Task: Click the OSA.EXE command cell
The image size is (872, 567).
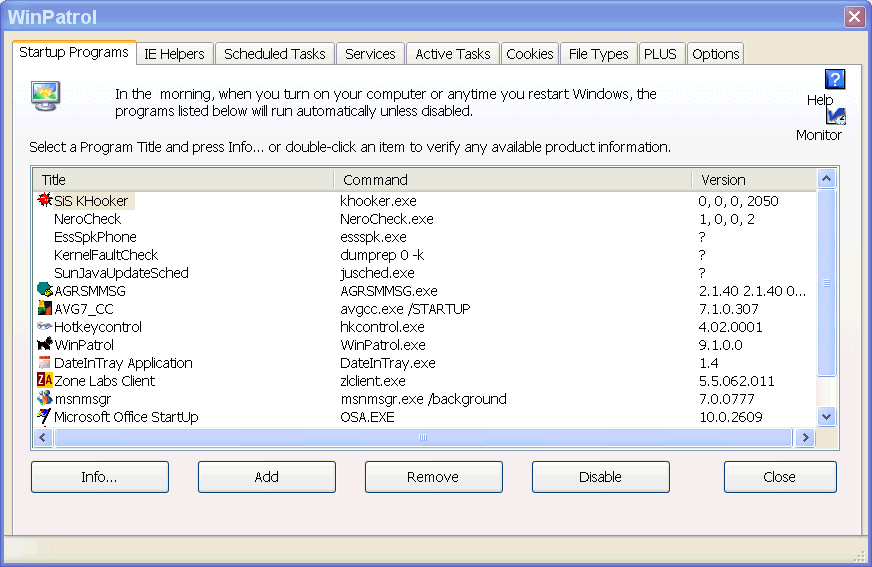Action: pyautogui.click(x=367, y=417)
